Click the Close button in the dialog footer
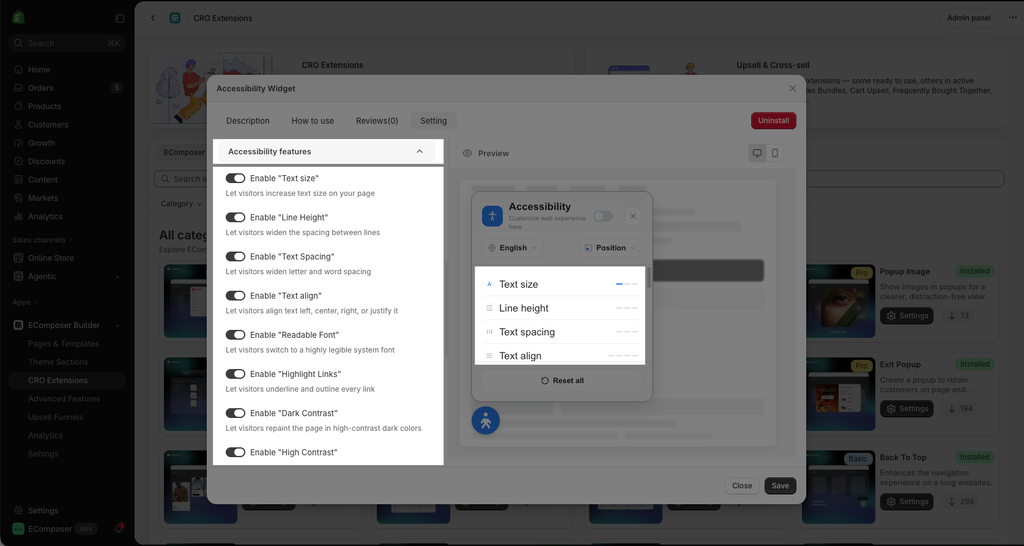This screenshot has height=546, width=1024. [x=742, y=486]
